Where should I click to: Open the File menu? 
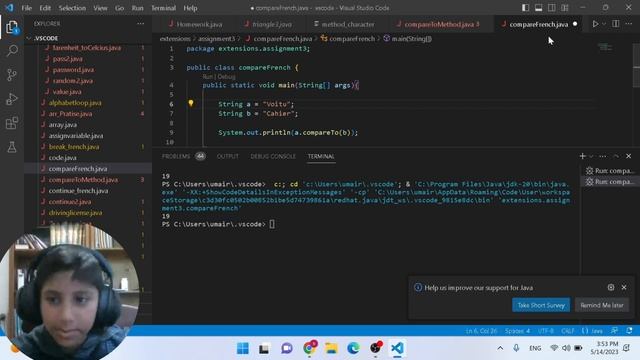[x=27, y=8]
